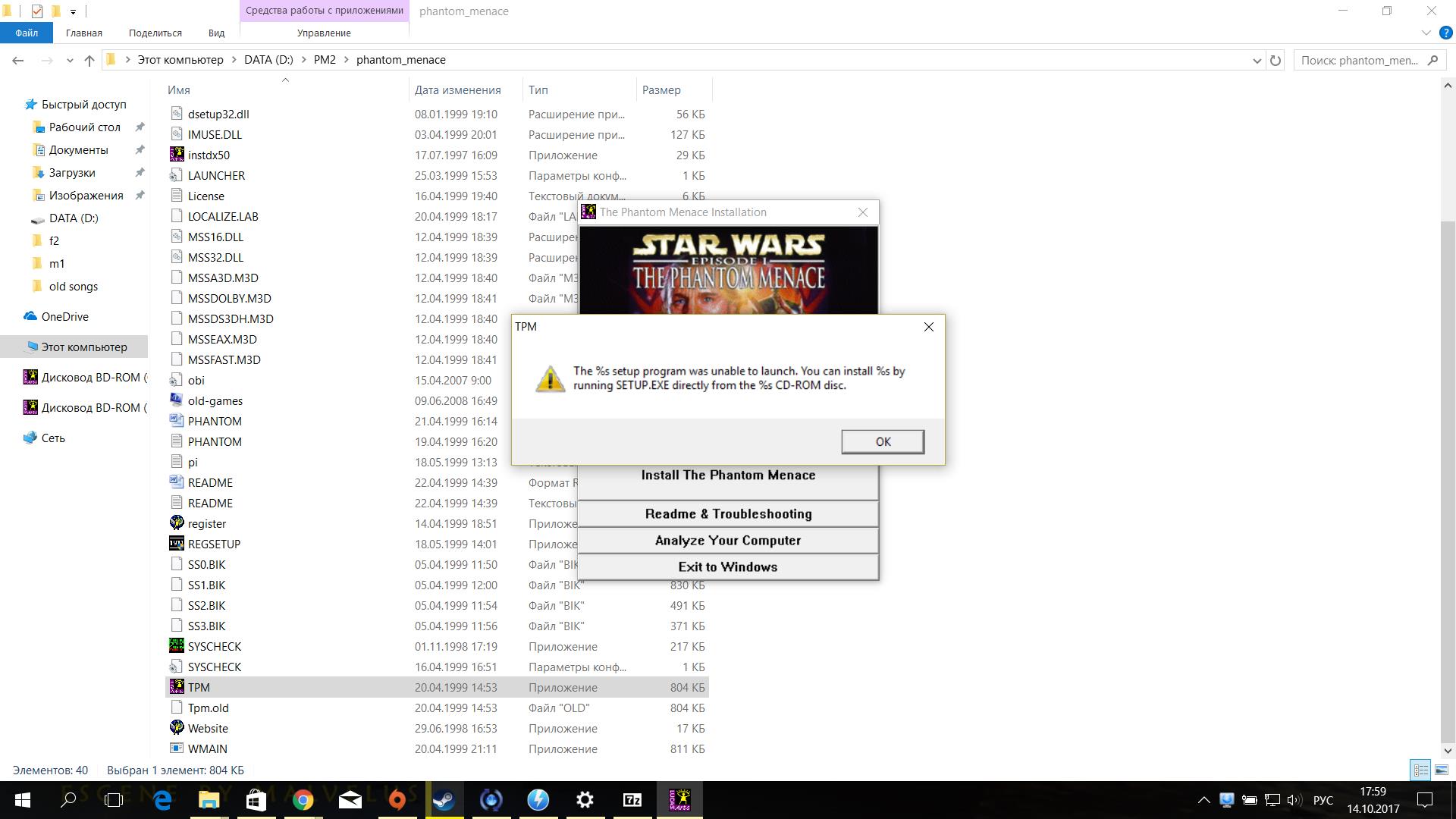Open the 7-Zip taskbar icon
The image size is (1456, 819).
[632, 799]
